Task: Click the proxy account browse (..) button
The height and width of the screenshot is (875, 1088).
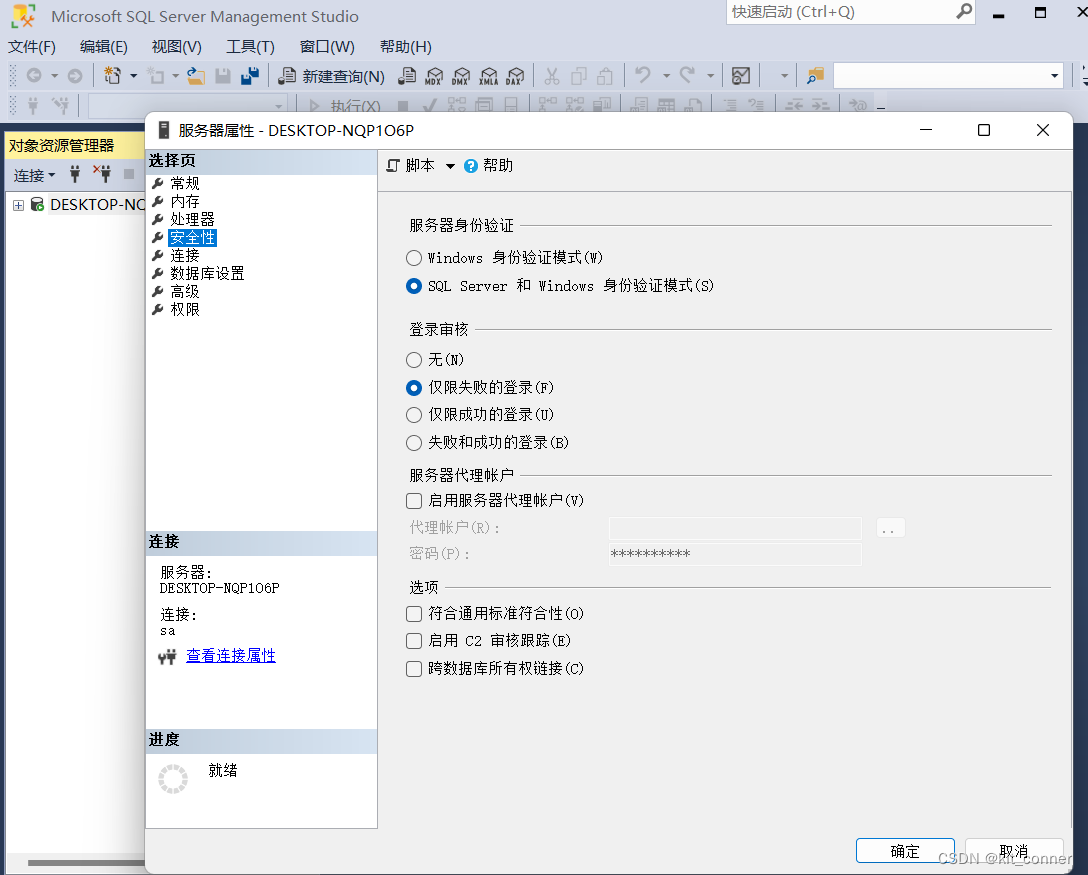Action: click(890, 528)
